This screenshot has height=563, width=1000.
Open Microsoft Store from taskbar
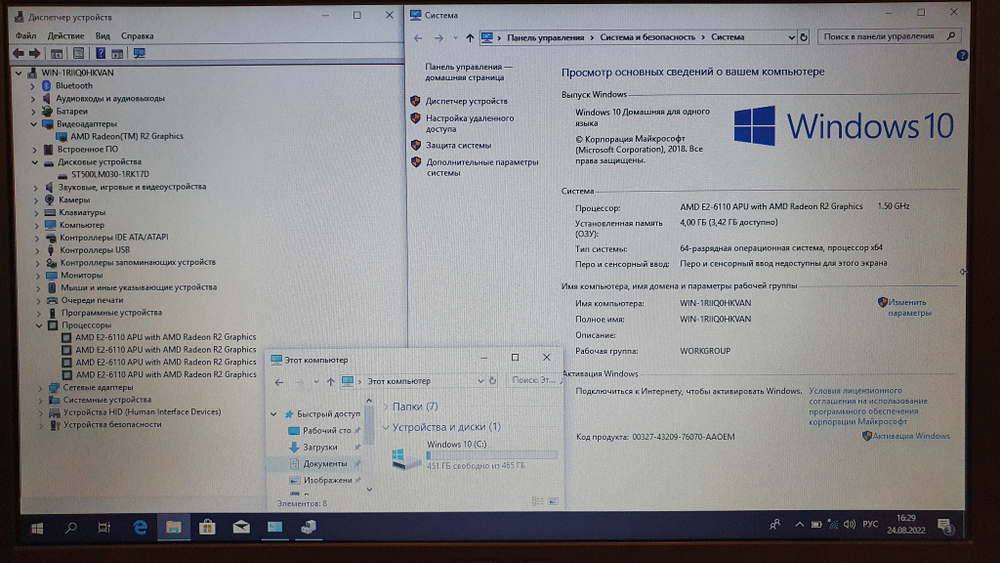click(207, 527)
